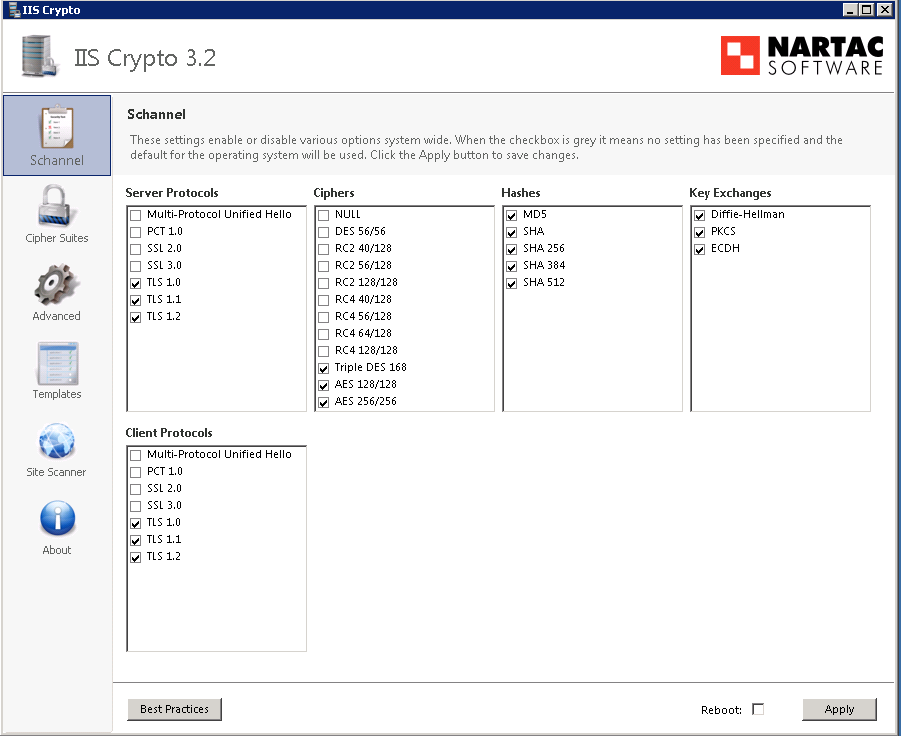Viewport: 901px width, 736px height.
Task: Close the IIS Crypto window
Action: click(885, 10)
